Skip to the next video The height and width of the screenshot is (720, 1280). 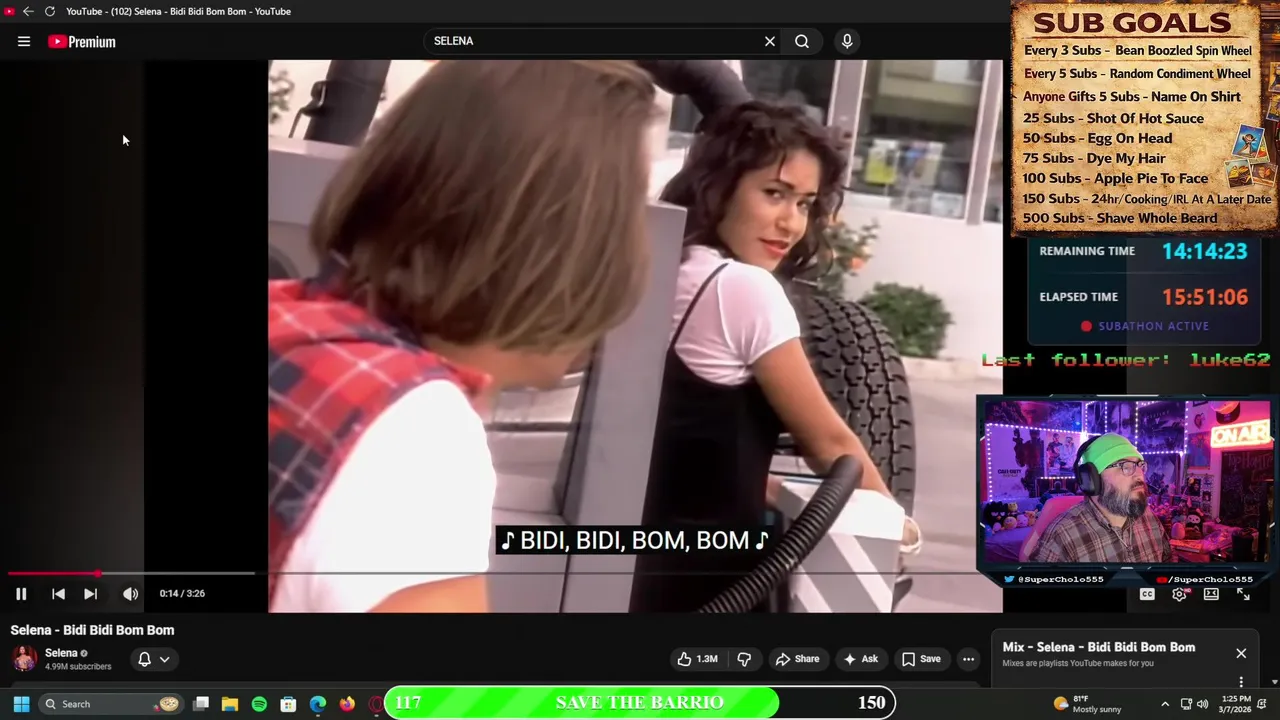point(90,594)
